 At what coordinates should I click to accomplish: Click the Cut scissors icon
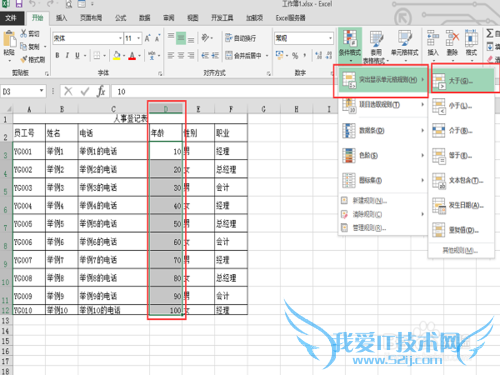coord(24,33)
